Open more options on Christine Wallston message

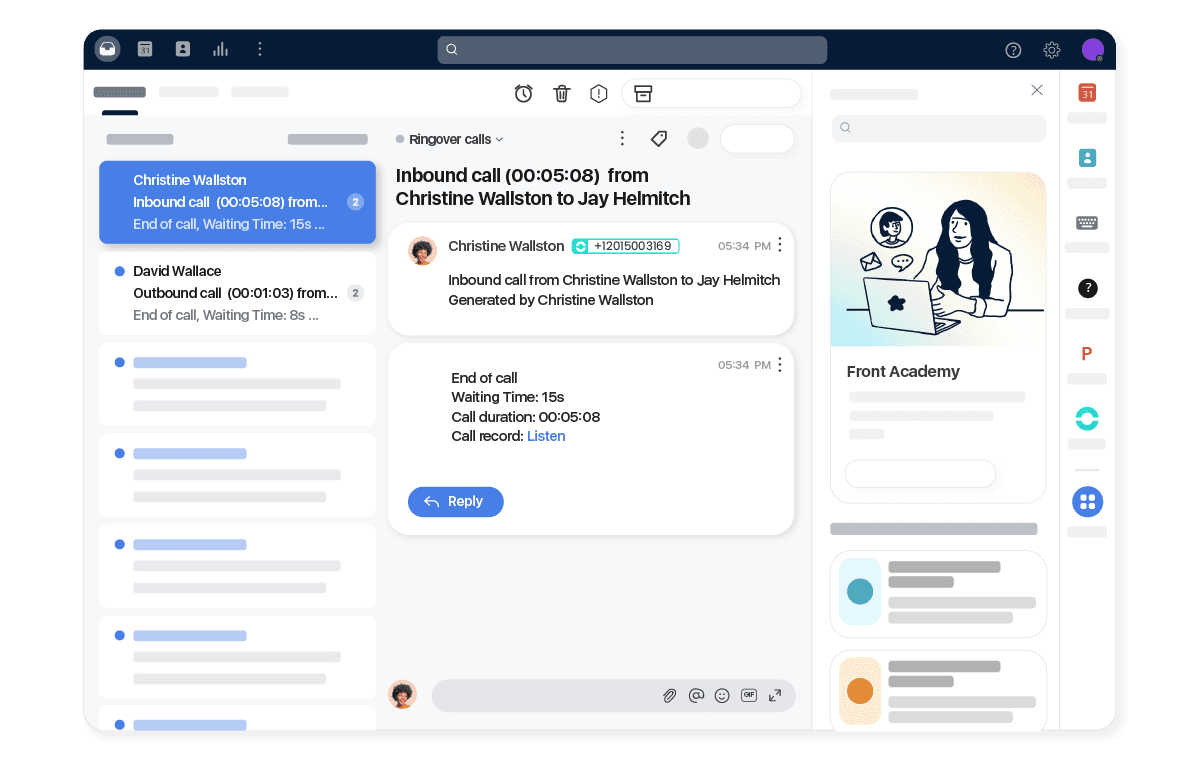(x=780, y=245)
